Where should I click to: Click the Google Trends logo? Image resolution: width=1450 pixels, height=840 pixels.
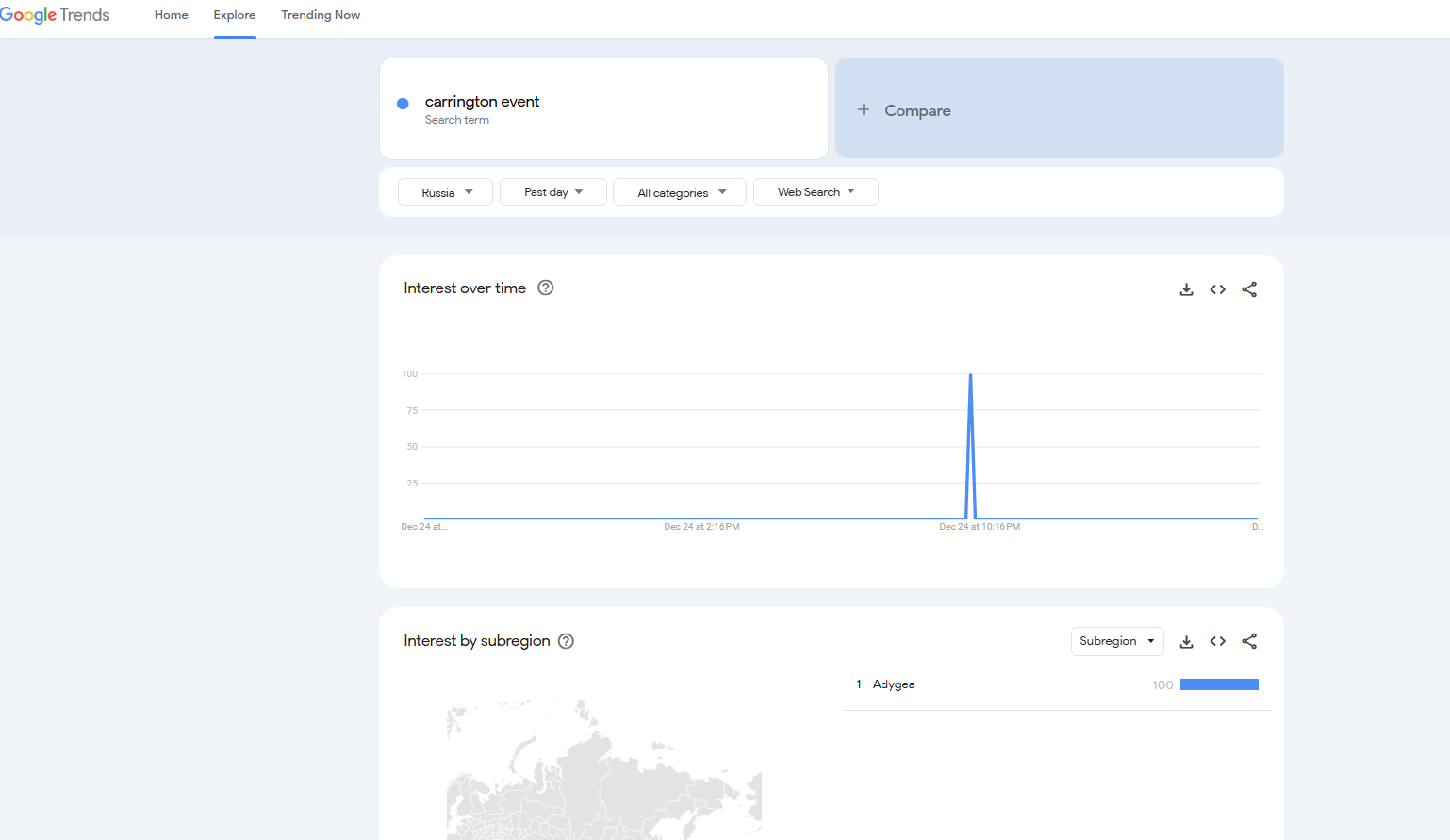pyautogui.click(x=55, y=15)
